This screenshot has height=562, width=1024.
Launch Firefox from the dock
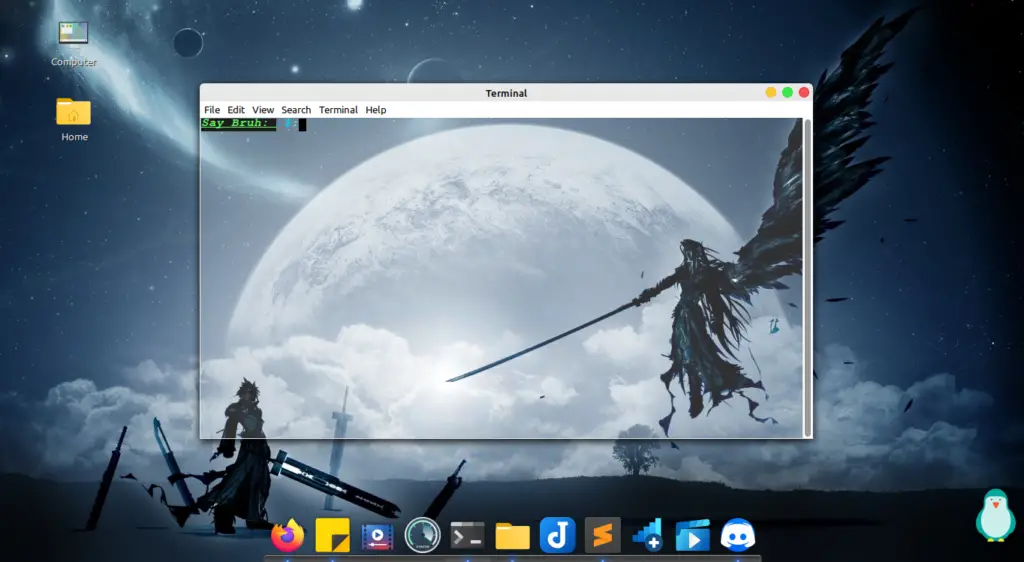click(x=287, y=536)
